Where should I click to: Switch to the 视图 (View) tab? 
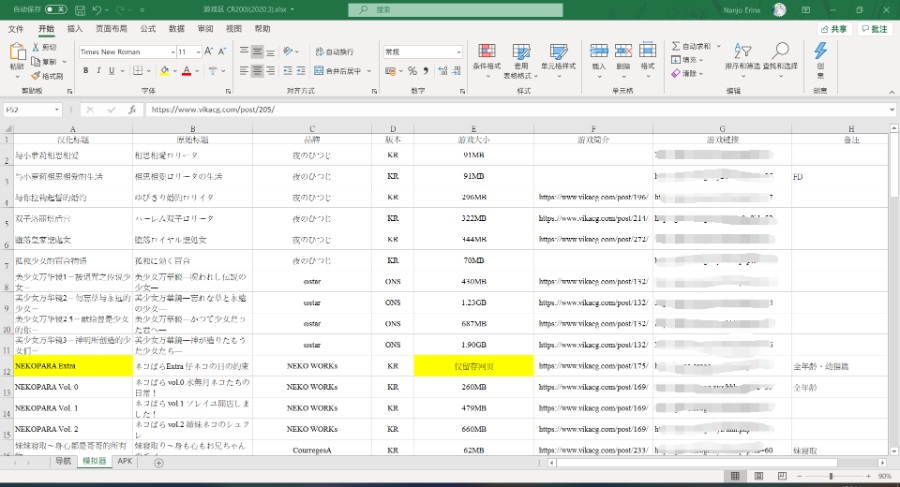pos(234,29)
